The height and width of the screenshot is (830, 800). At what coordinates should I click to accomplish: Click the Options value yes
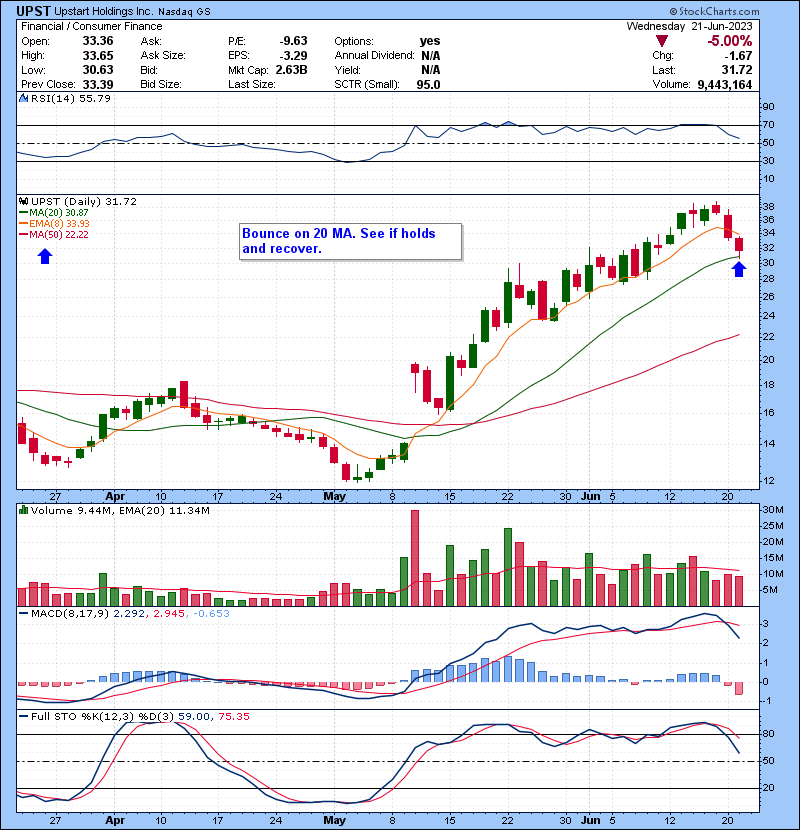[x=430, y=41]
